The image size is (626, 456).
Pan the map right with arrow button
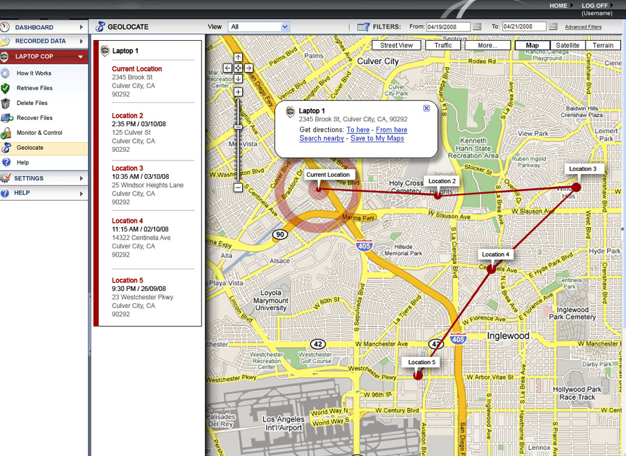pyautogui.click(x=249, y=68)
